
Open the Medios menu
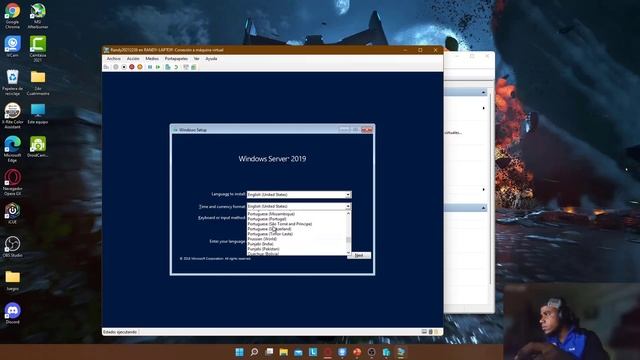click(152, 59)
